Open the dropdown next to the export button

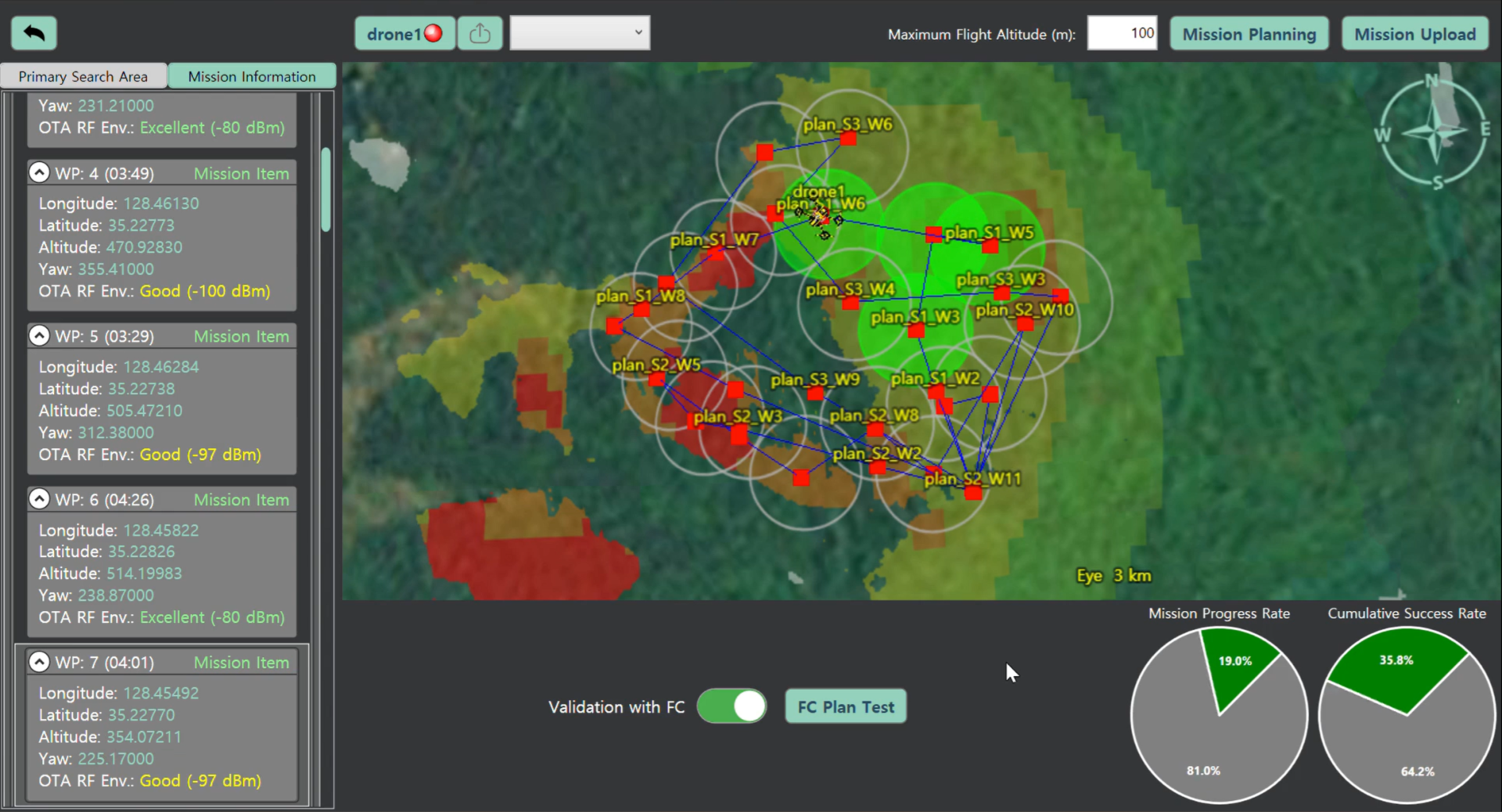(x=580, y=34)
